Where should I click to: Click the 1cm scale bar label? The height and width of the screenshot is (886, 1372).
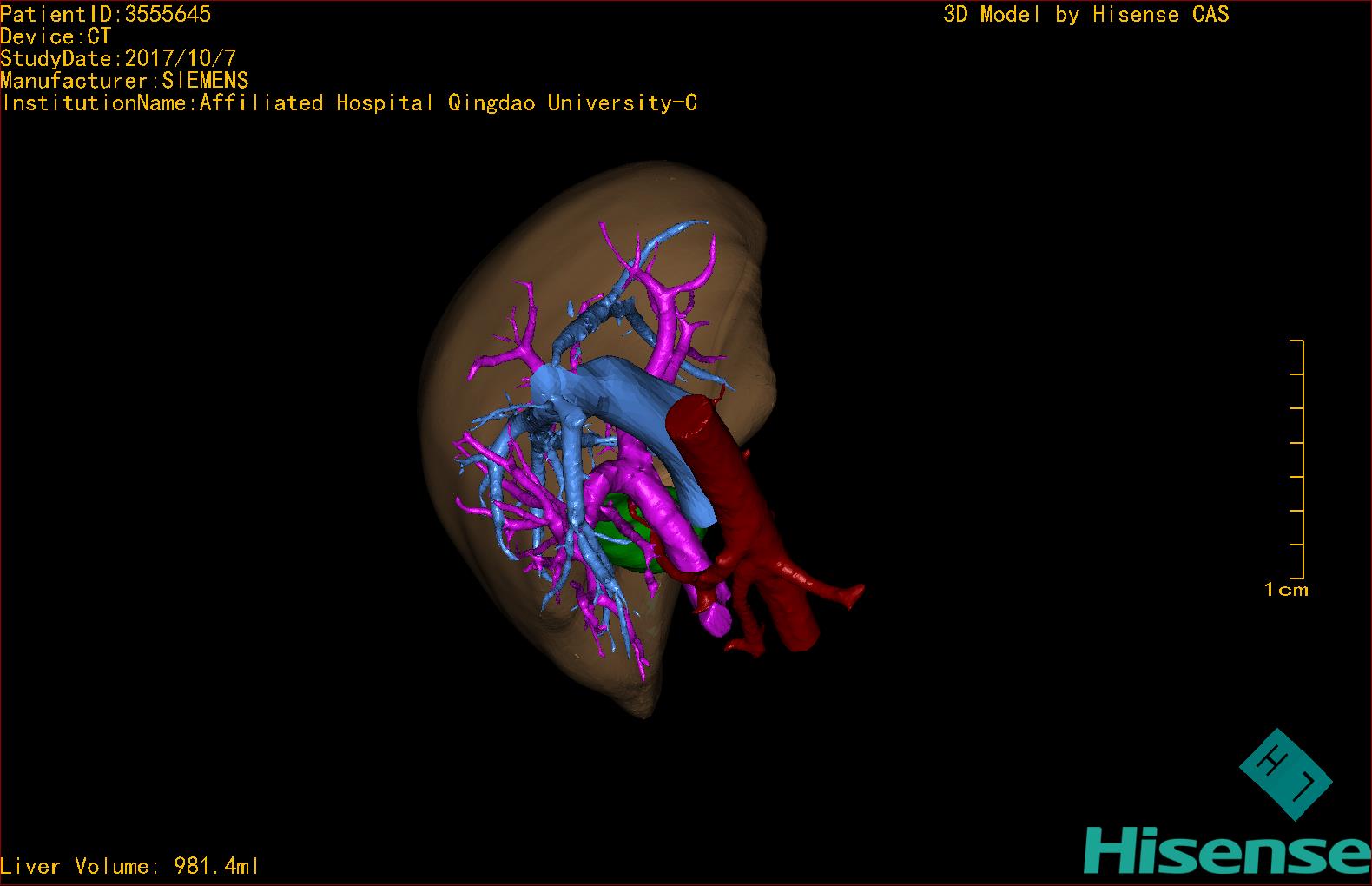click(1286, 590)
